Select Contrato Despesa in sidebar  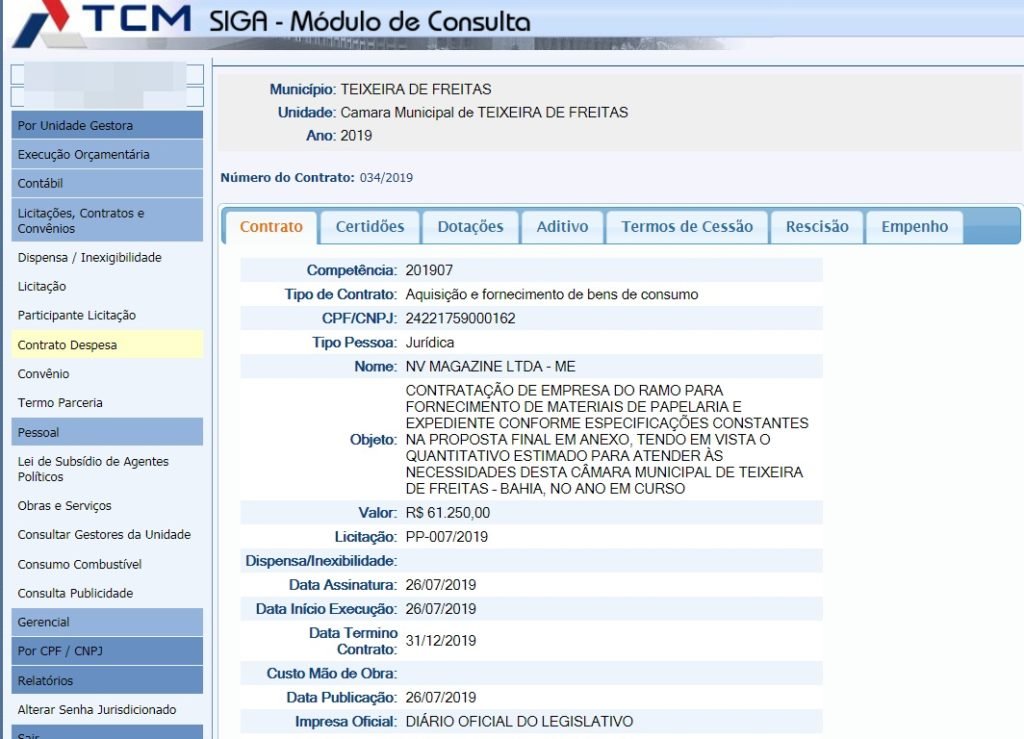[67, 345]
